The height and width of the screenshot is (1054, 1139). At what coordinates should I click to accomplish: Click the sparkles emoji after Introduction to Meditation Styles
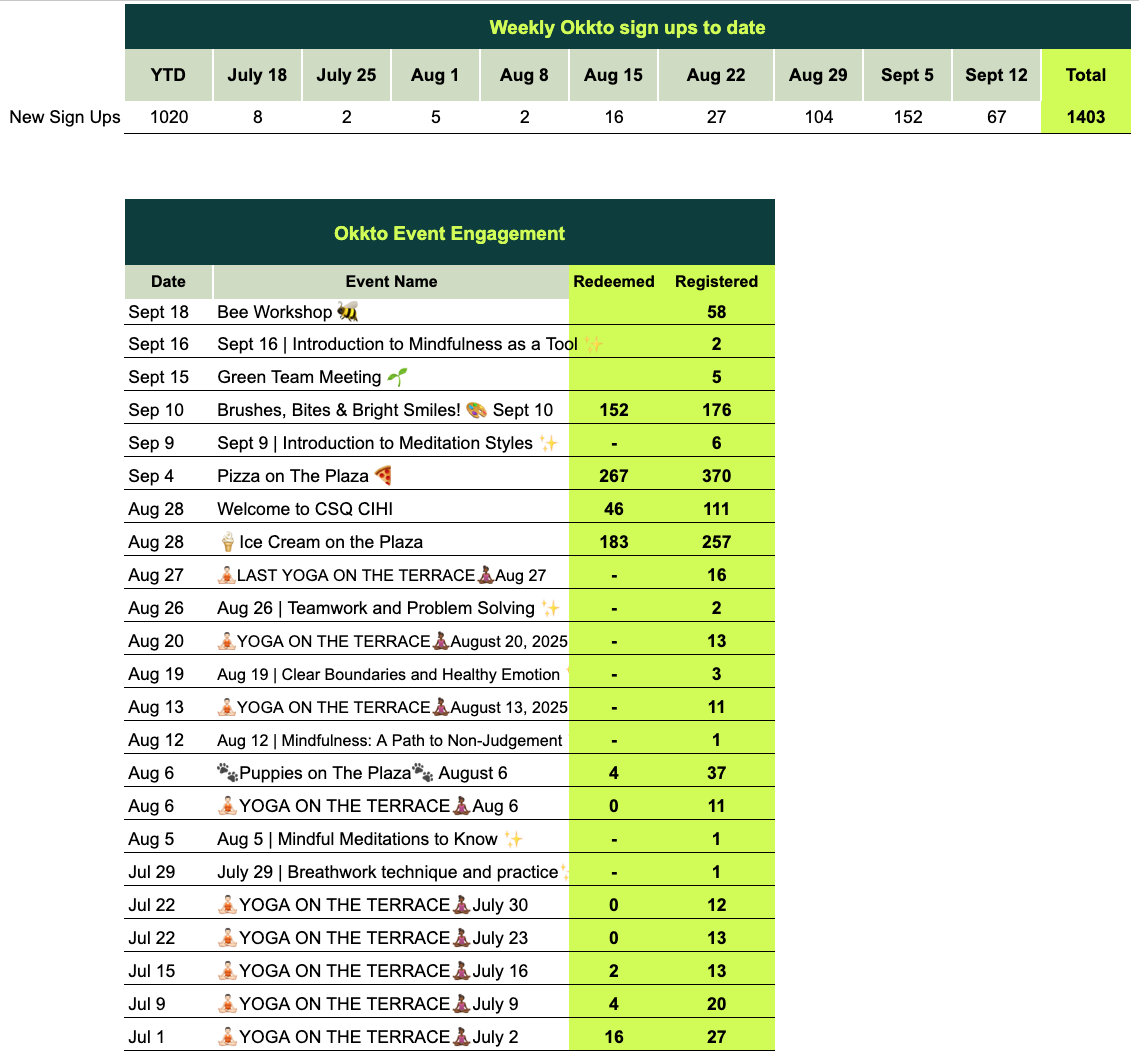[548, 443]
